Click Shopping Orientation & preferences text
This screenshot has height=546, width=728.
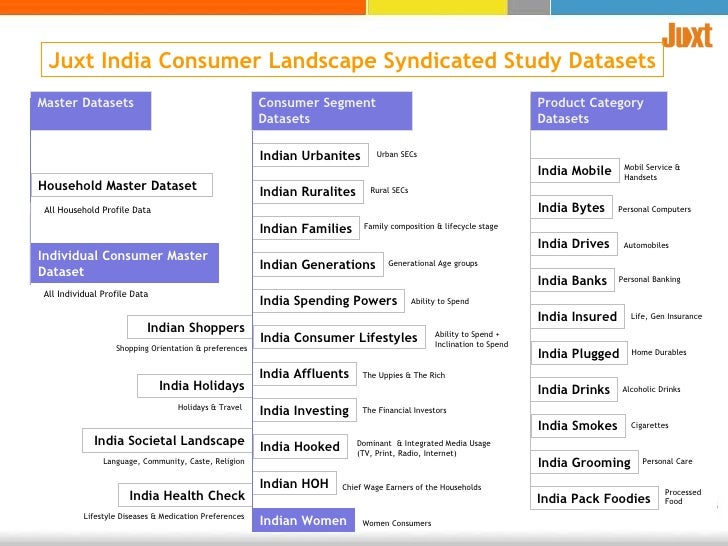tap(182, 348)
